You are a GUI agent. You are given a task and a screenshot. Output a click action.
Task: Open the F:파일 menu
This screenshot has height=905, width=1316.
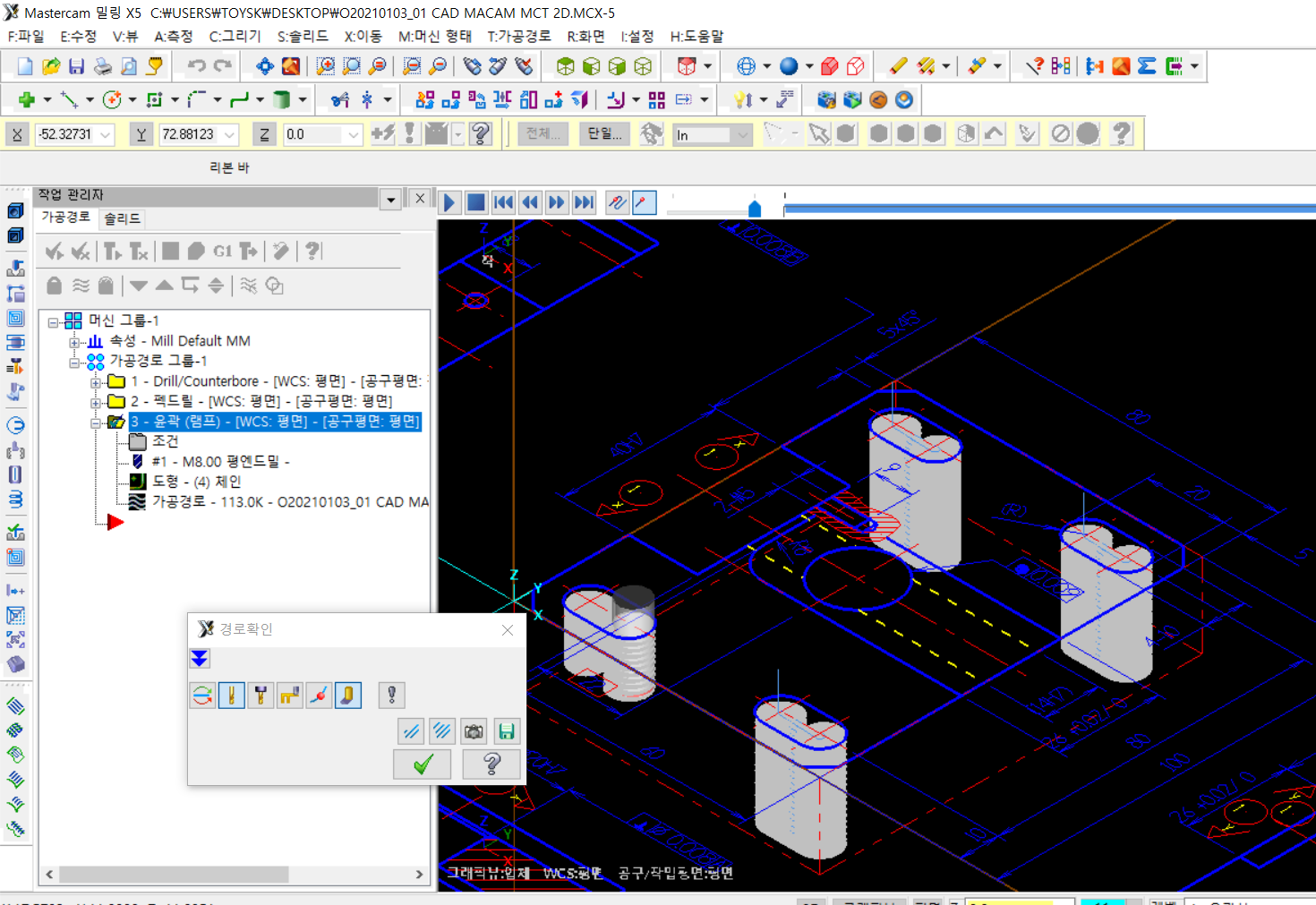pos(26,37)
